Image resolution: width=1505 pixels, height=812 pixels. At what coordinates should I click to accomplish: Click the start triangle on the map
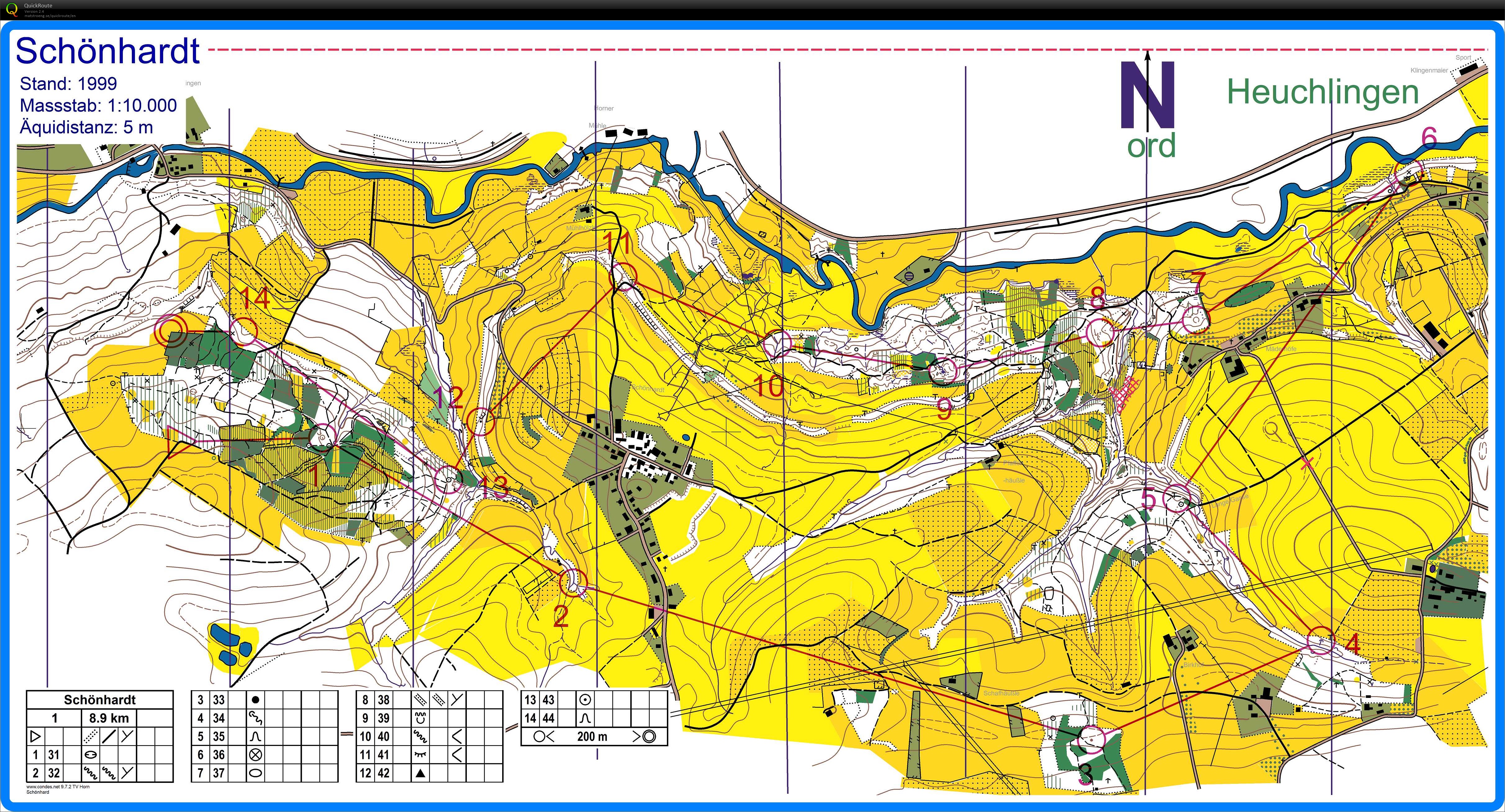(177, 441)
